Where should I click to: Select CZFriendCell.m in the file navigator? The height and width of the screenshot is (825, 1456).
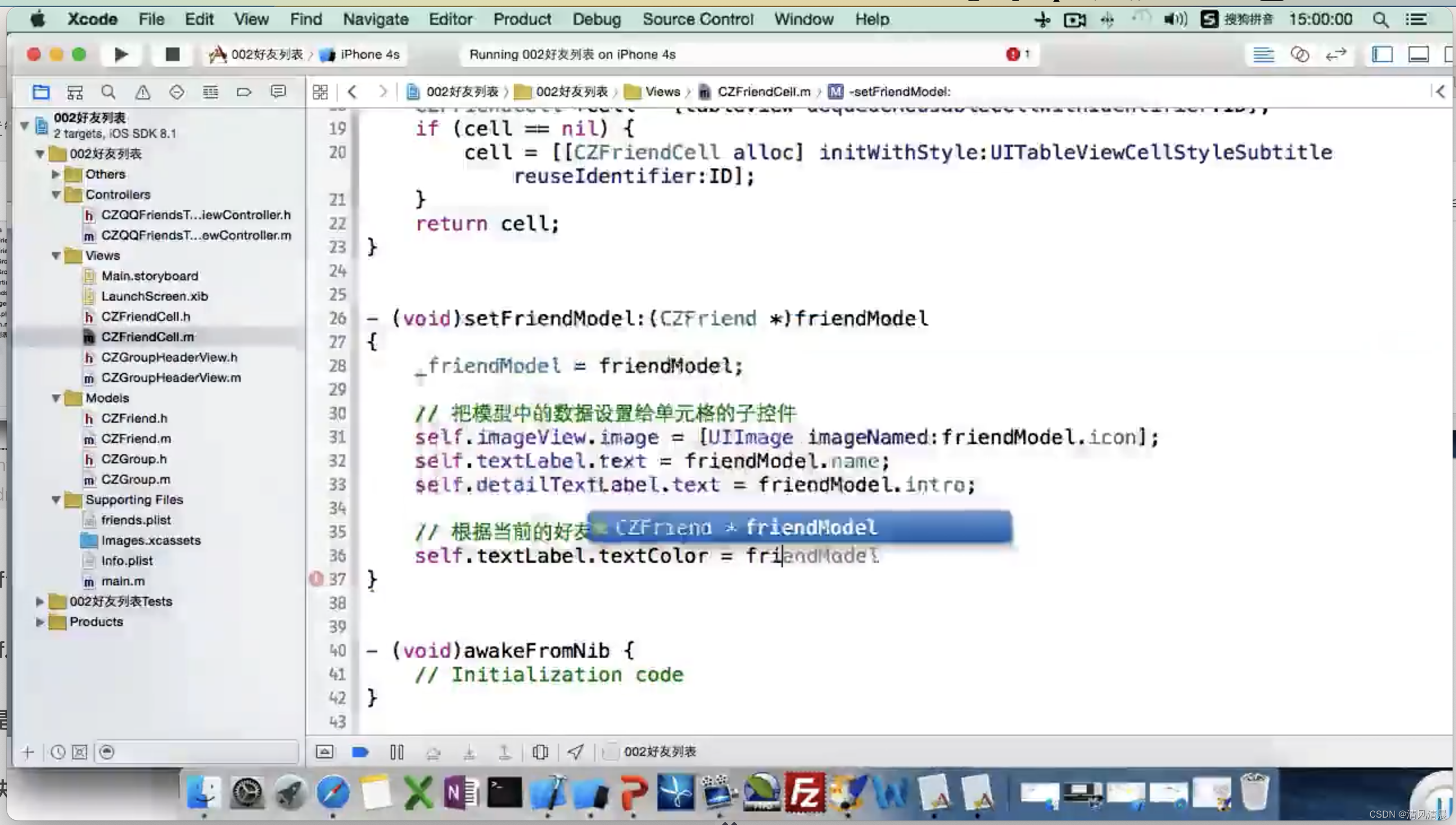(147, 336)
